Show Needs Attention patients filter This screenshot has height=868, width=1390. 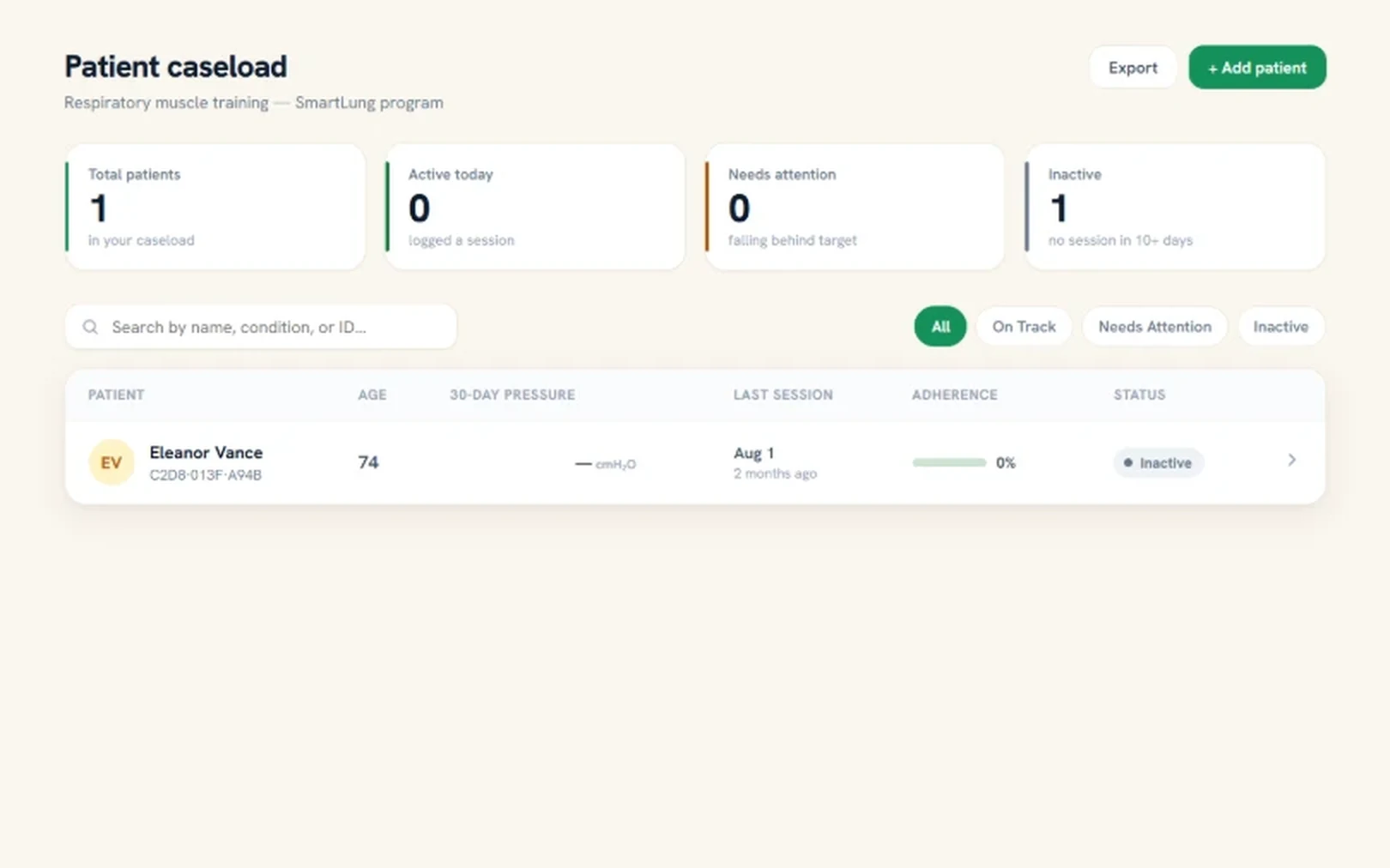1155,327
